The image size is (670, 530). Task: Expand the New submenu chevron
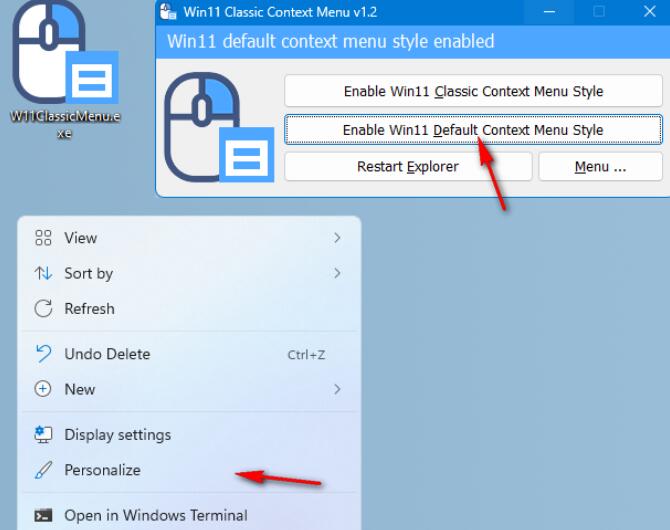pyautogui.click(x=337, y=389)
